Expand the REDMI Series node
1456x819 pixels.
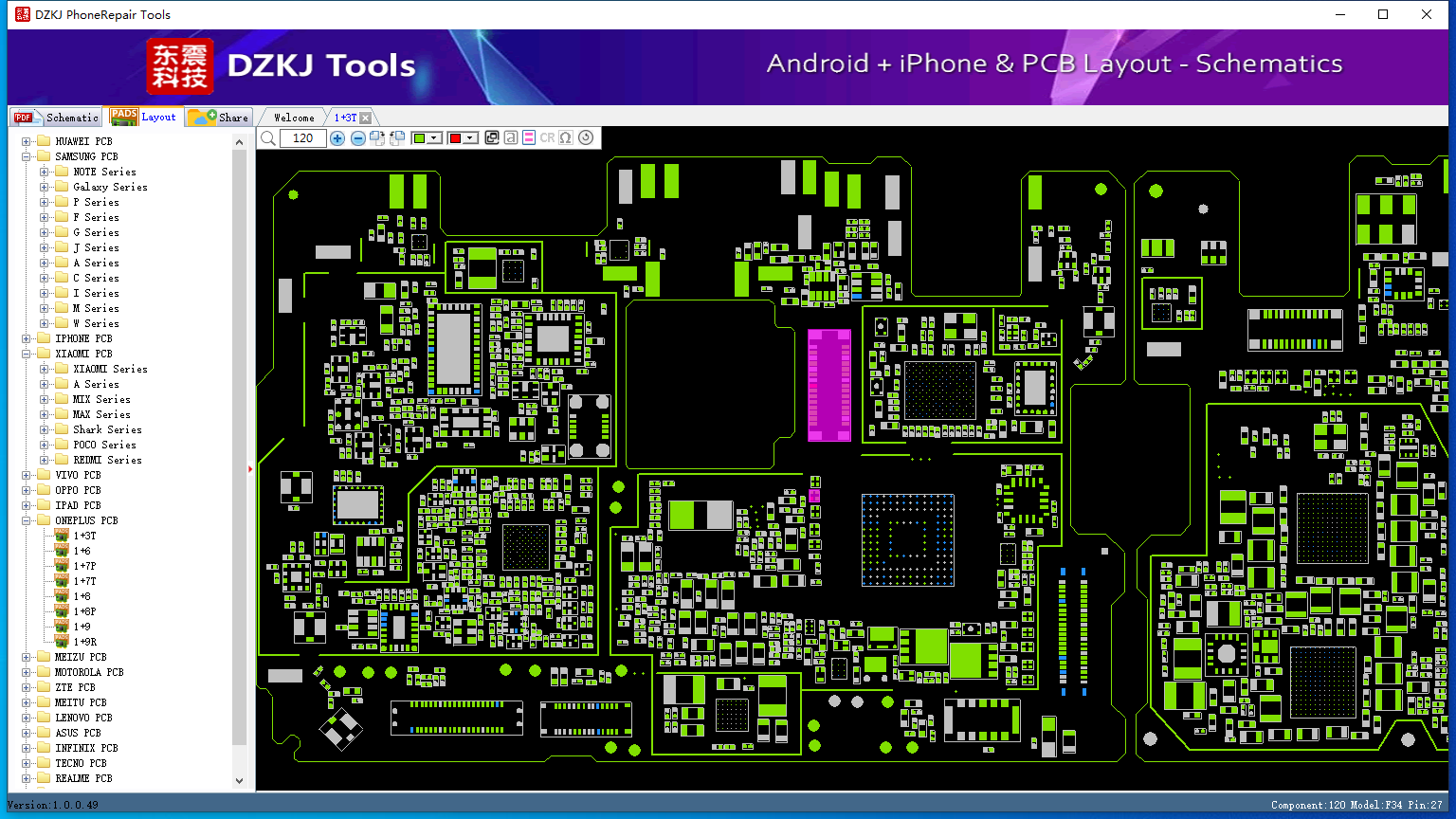click(45, 460)
